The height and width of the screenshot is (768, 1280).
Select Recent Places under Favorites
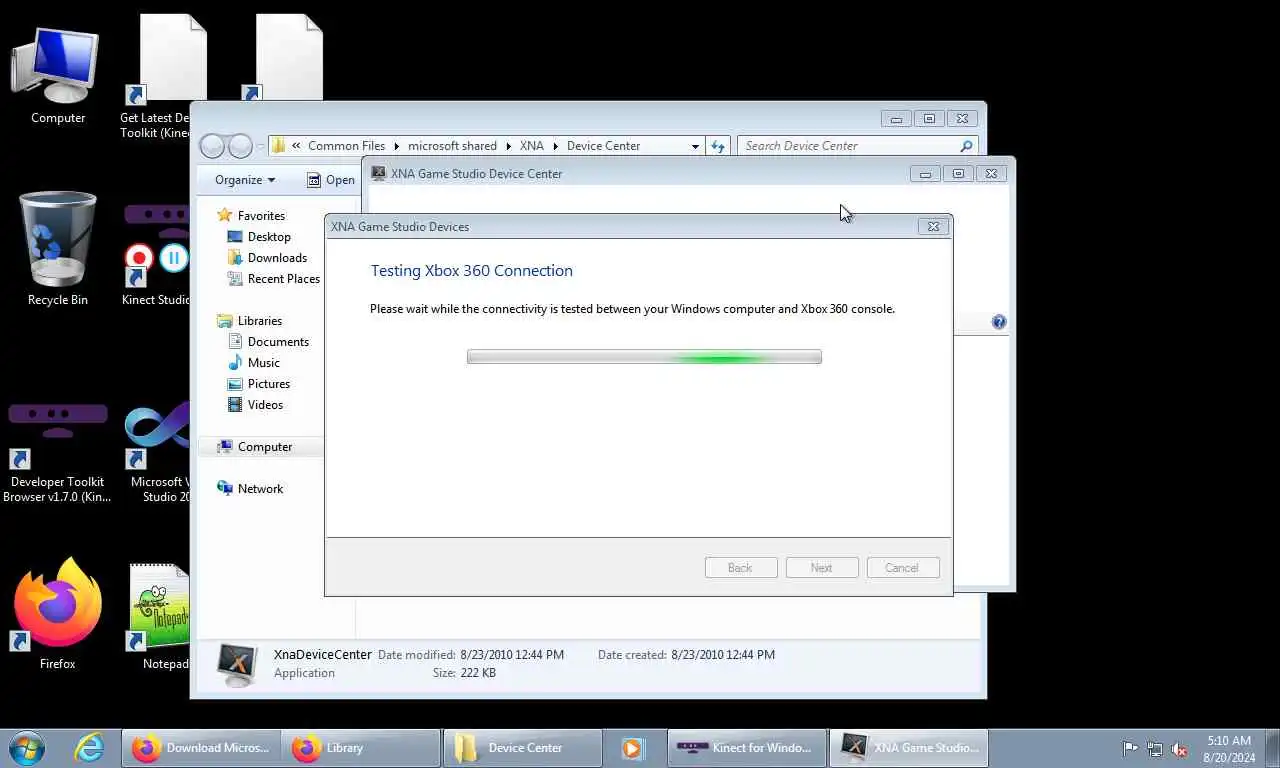[284, 279]
